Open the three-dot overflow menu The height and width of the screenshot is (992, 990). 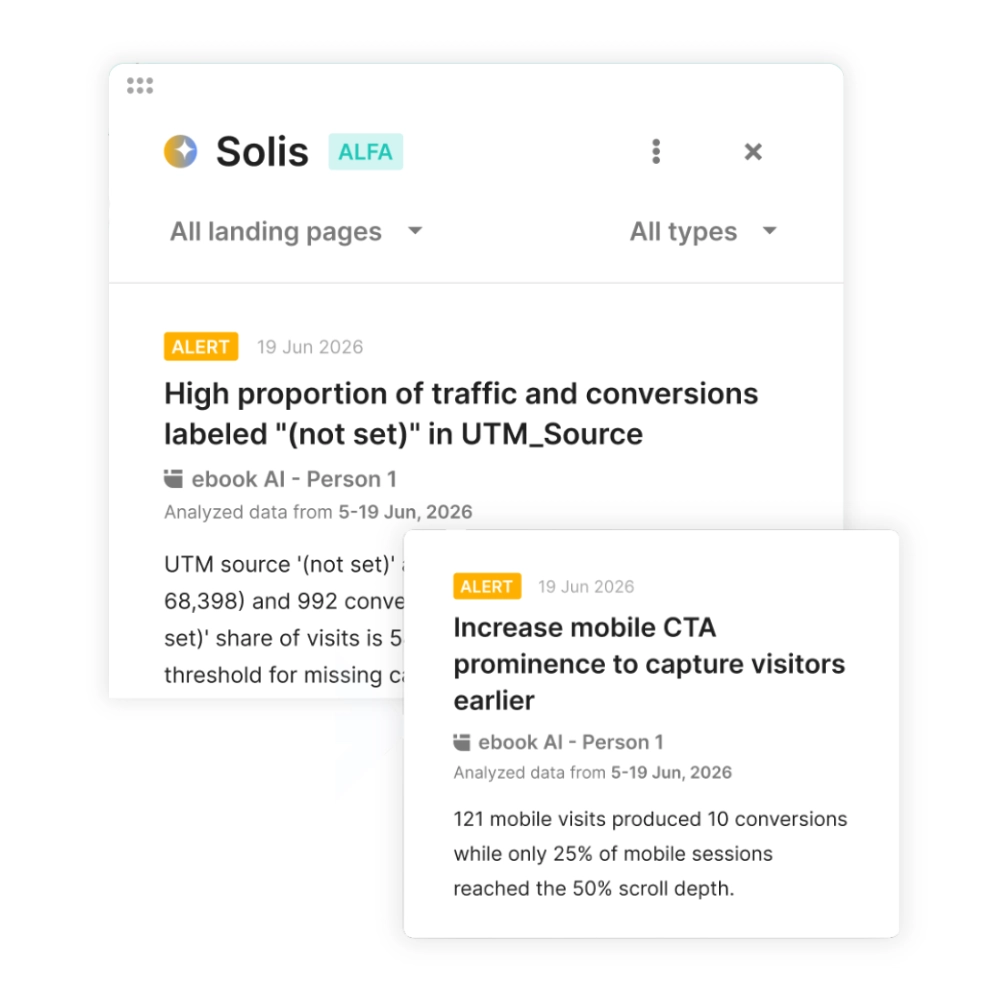[x=656, y=151]
